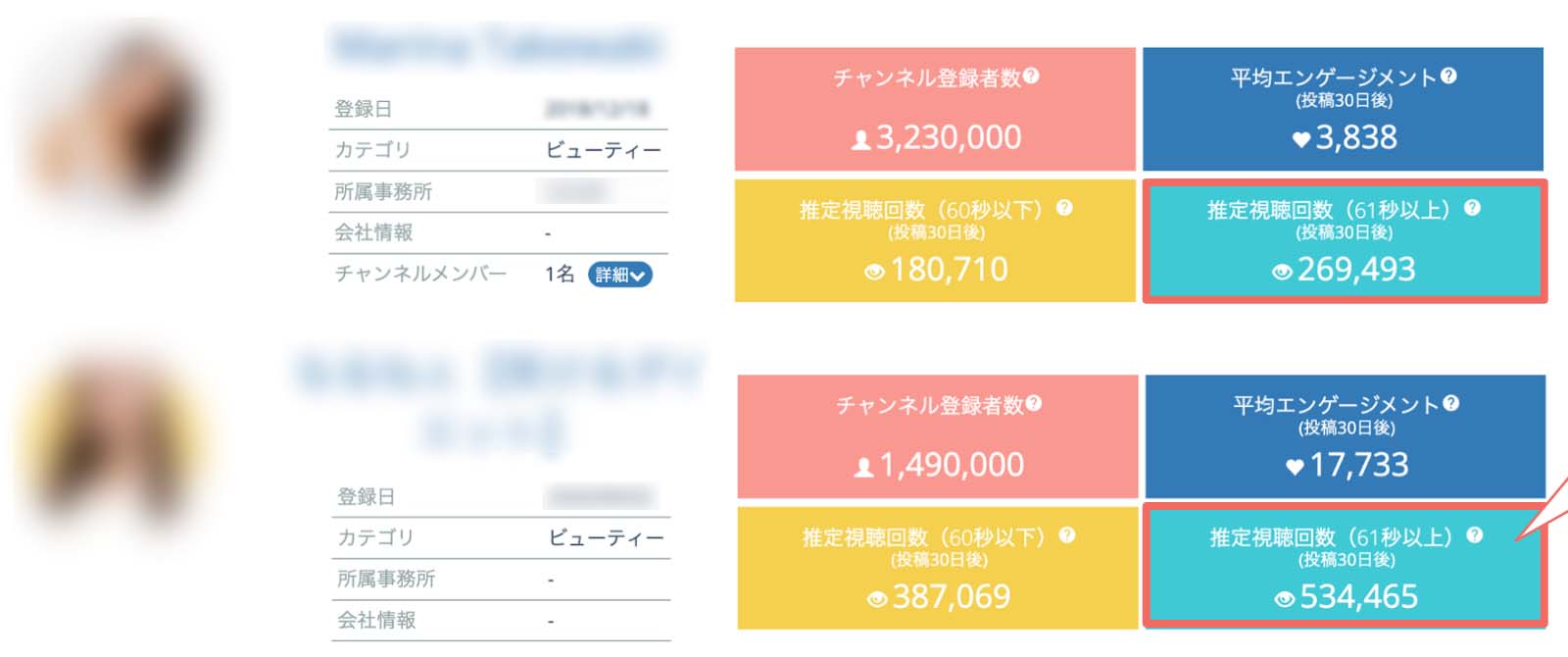Click the heart icon next to 17,733
Viewport: 1568px width, 657px height.
point(1296,465)
